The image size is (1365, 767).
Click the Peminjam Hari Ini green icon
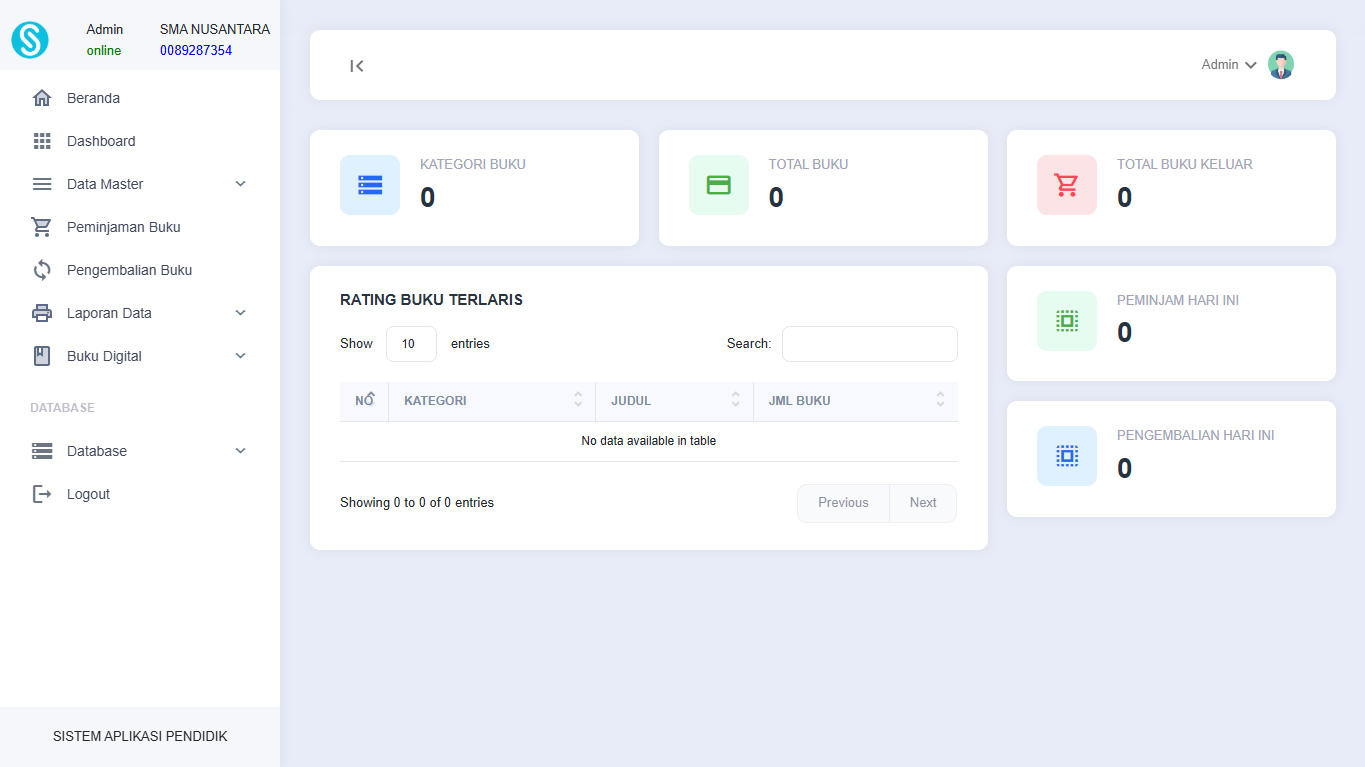click(1066, 321)
